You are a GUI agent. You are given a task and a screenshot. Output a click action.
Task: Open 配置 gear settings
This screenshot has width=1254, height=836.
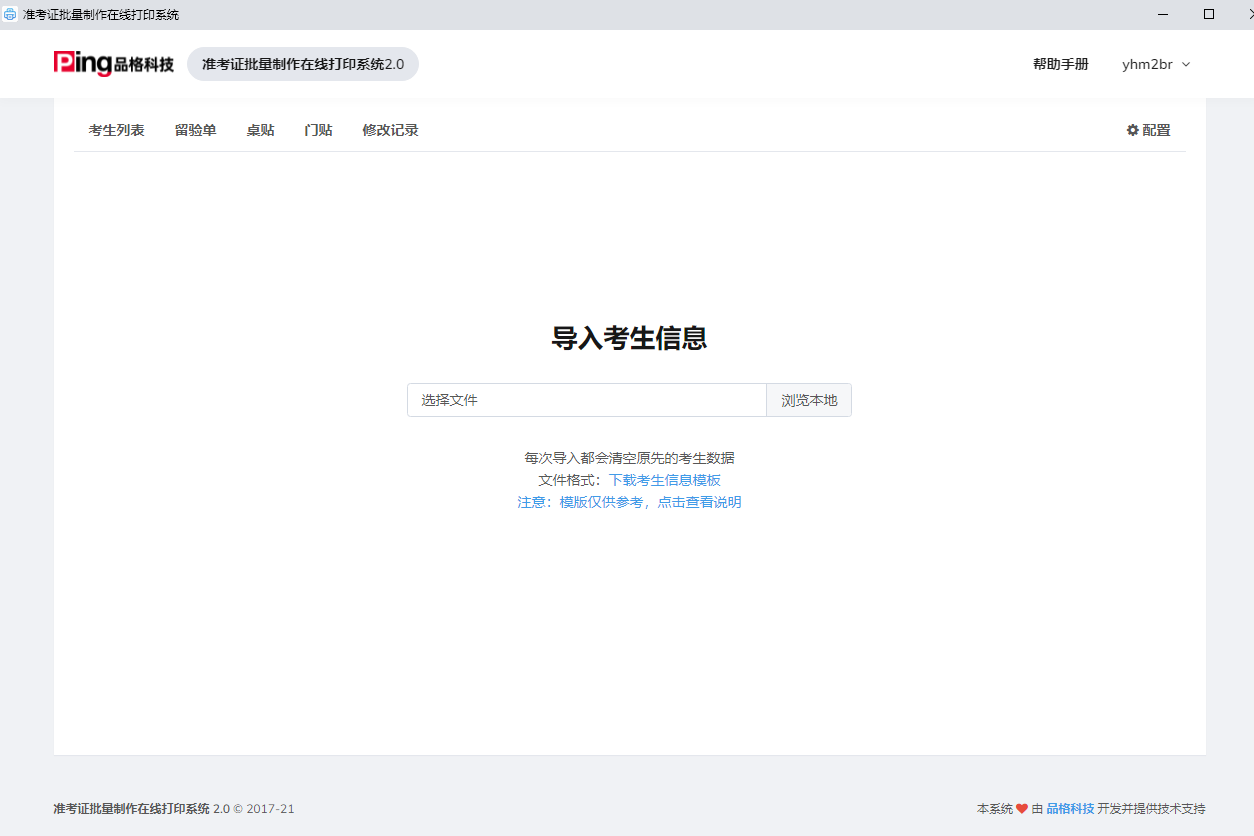(x=1148, y=130)
